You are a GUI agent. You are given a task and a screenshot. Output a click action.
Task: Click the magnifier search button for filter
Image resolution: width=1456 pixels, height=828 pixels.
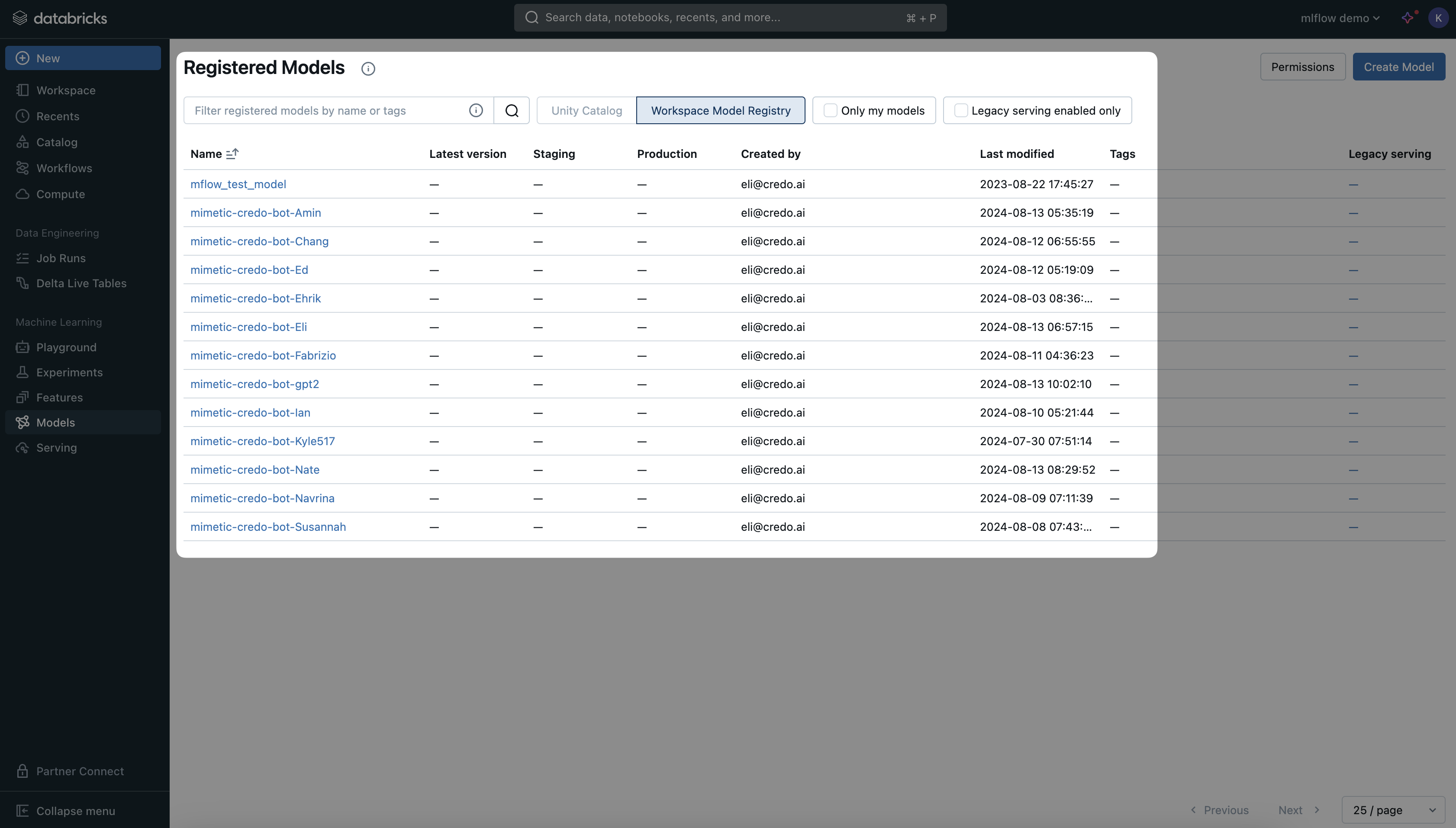tap(512, 110)
